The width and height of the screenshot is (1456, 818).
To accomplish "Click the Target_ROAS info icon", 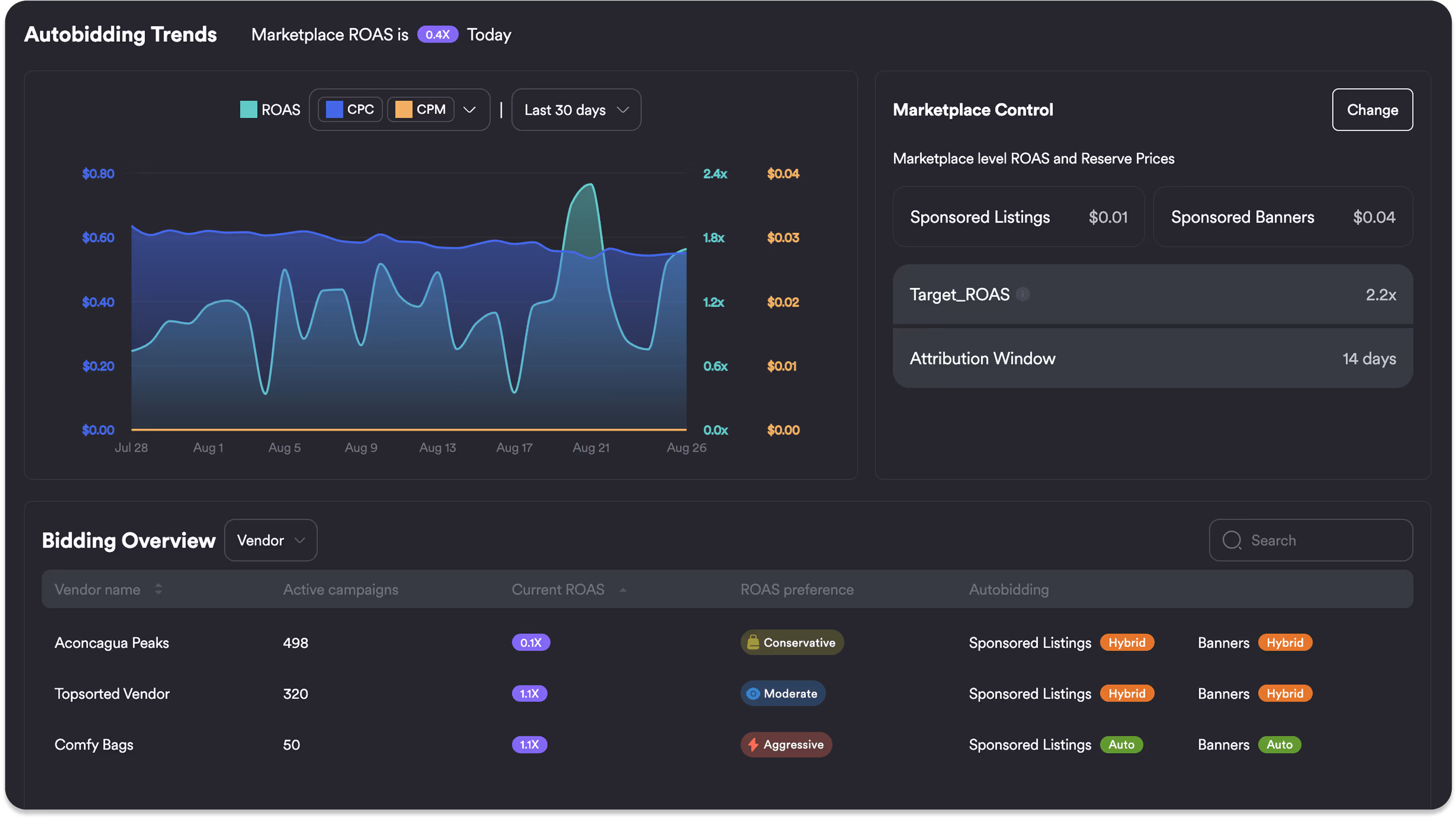I will [1023, 294].
